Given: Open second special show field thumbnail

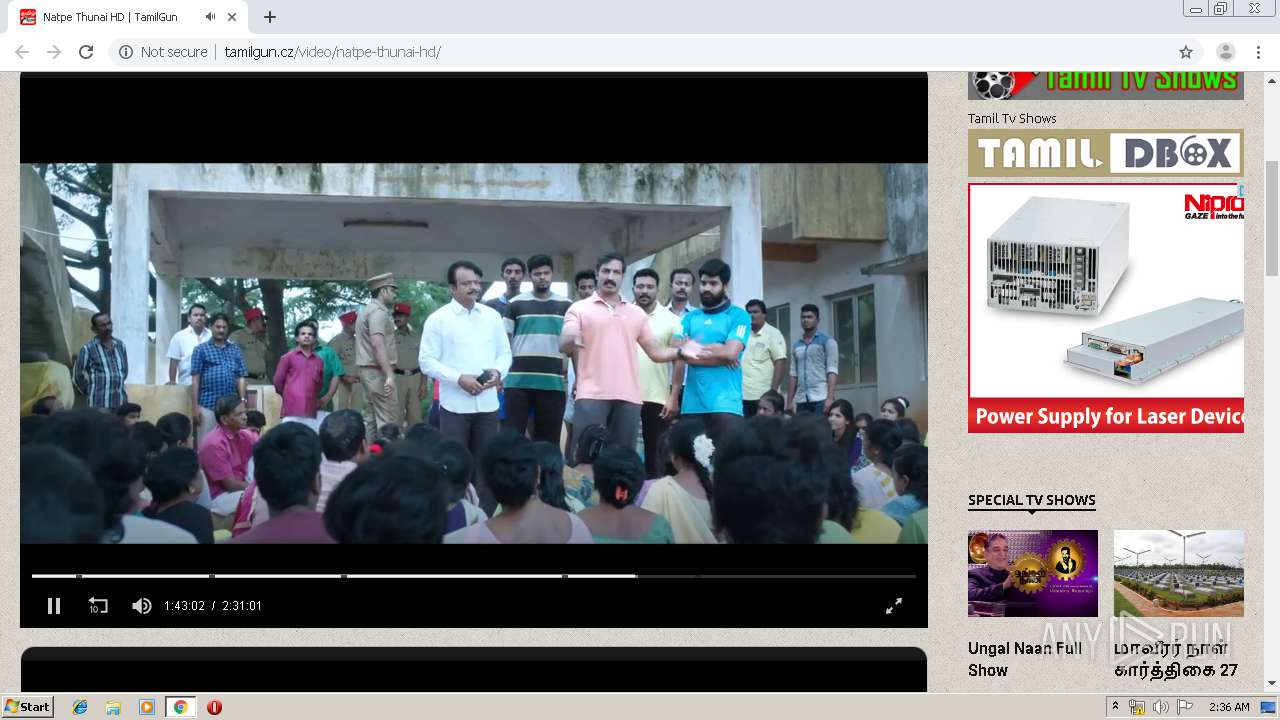Looking at the screenshot, I should [1179, 573].
